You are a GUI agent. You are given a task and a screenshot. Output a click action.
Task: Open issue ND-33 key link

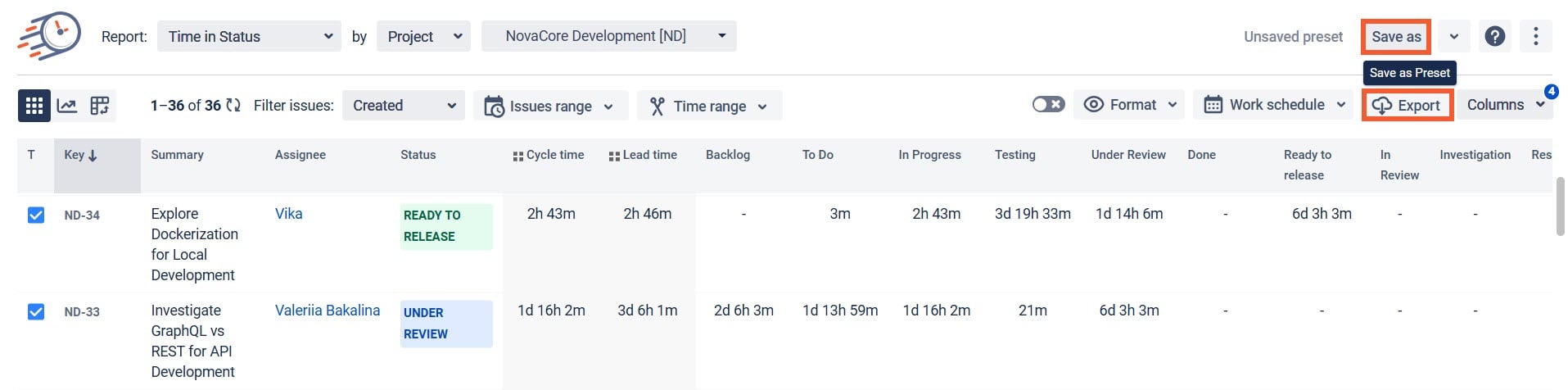click(82, 312)
